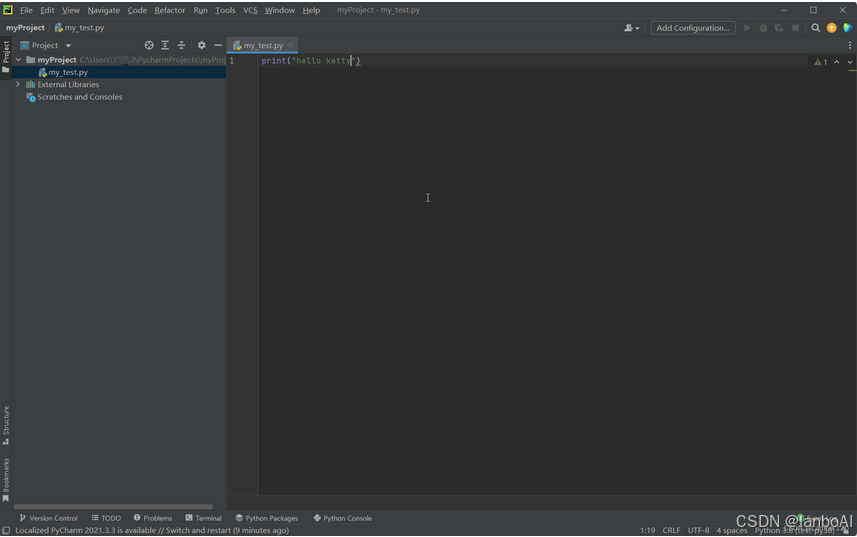Change the UTF-8 file encoding
Viewport: 857px width, 537px height.
[698, 530]
